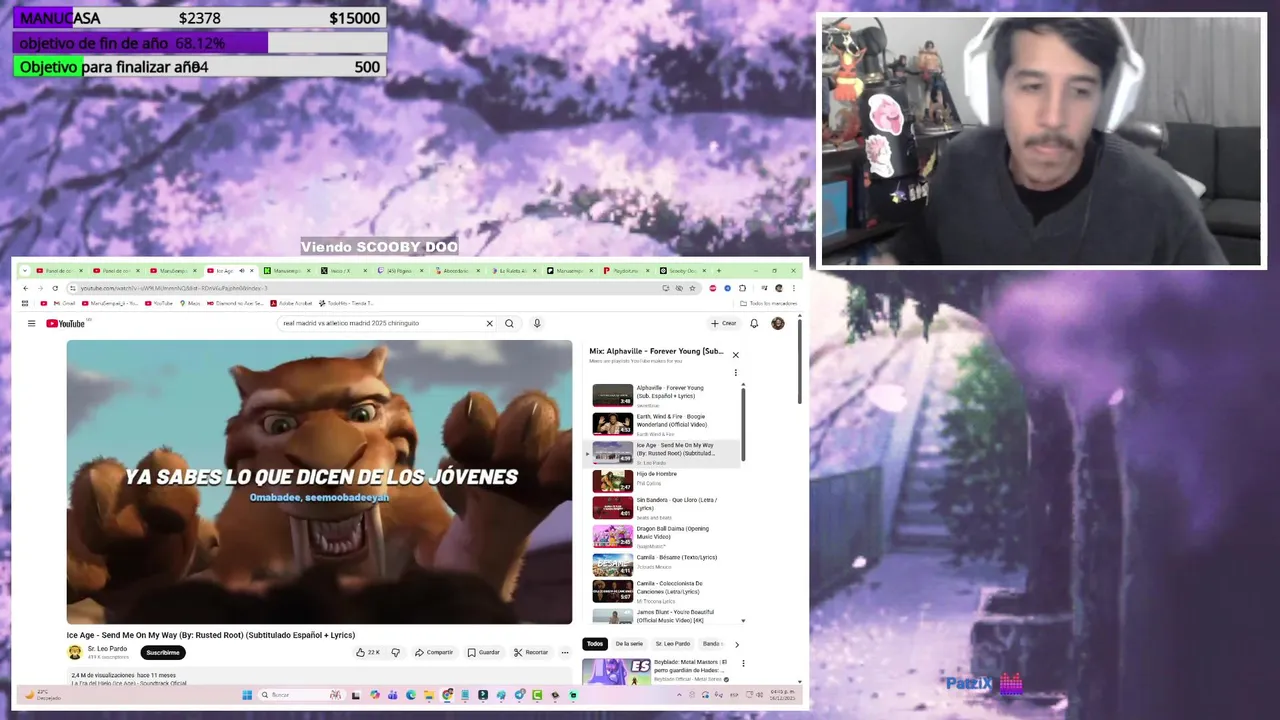Play Dragon Ball Daima Opening video
Viewport: 1280px width, 720px height.
tap(664, 537)
